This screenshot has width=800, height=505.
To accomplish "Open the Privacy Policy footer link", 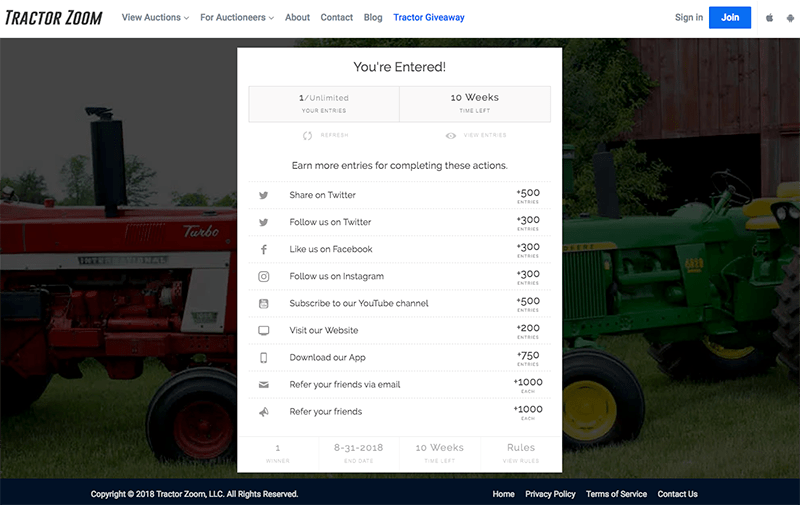I will (550, 494).
